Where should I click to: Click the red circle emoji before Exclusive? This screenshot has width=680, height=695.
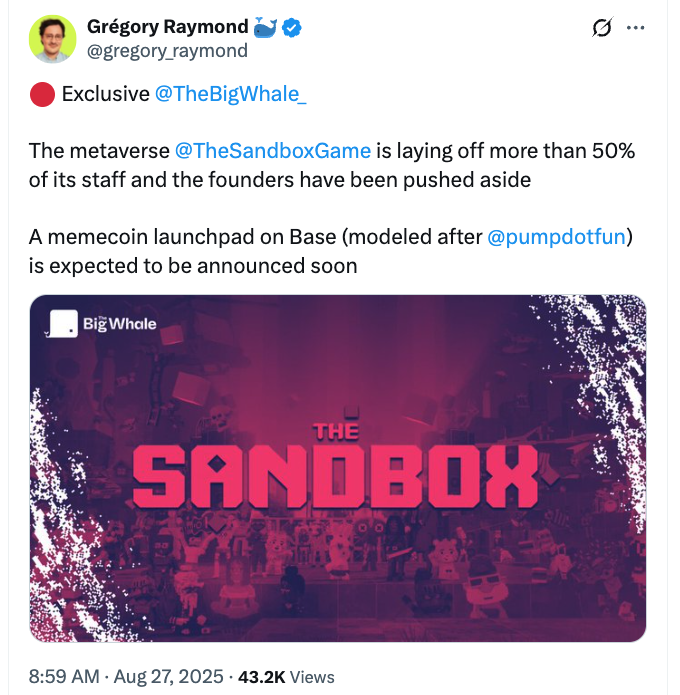coord(41,94)
